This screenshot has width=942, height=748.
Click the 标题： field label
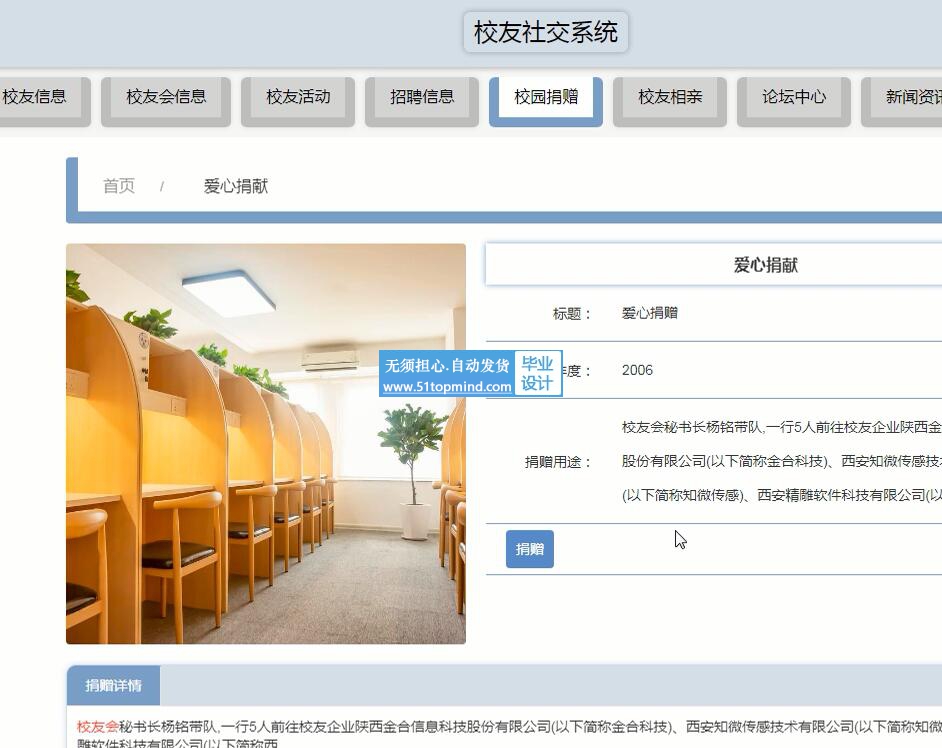pyautogui.click(x=573, y=314)
